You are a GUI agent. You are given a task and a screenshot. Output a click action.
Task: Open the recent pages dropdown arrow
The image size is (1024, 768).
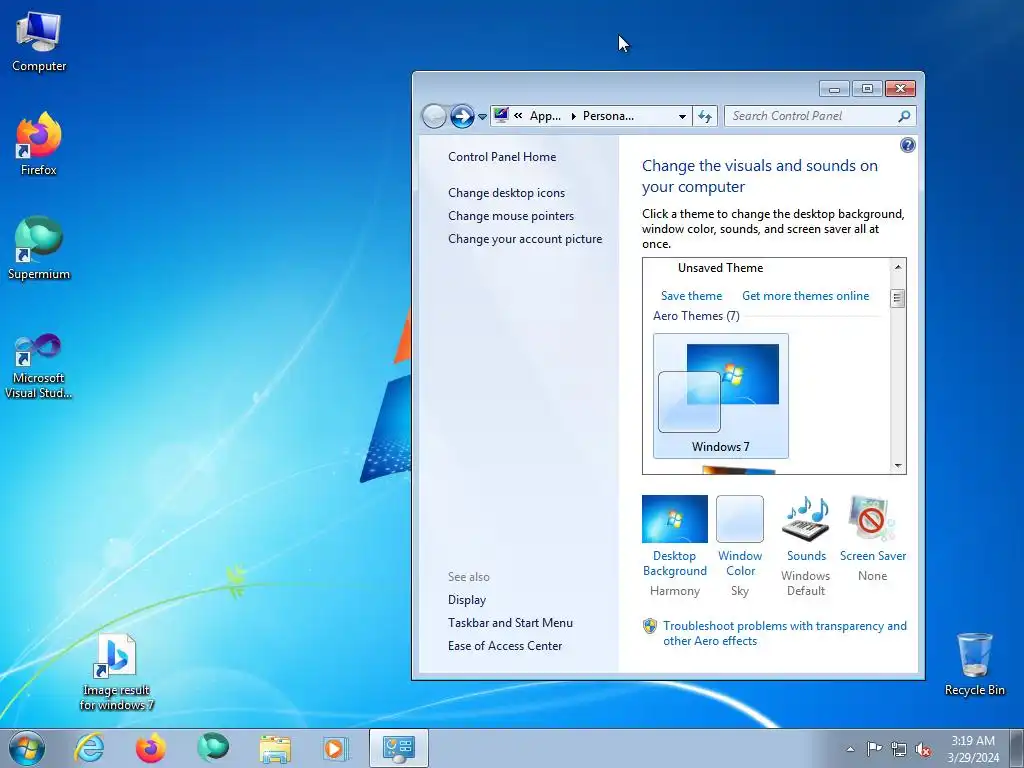(482, 117)
